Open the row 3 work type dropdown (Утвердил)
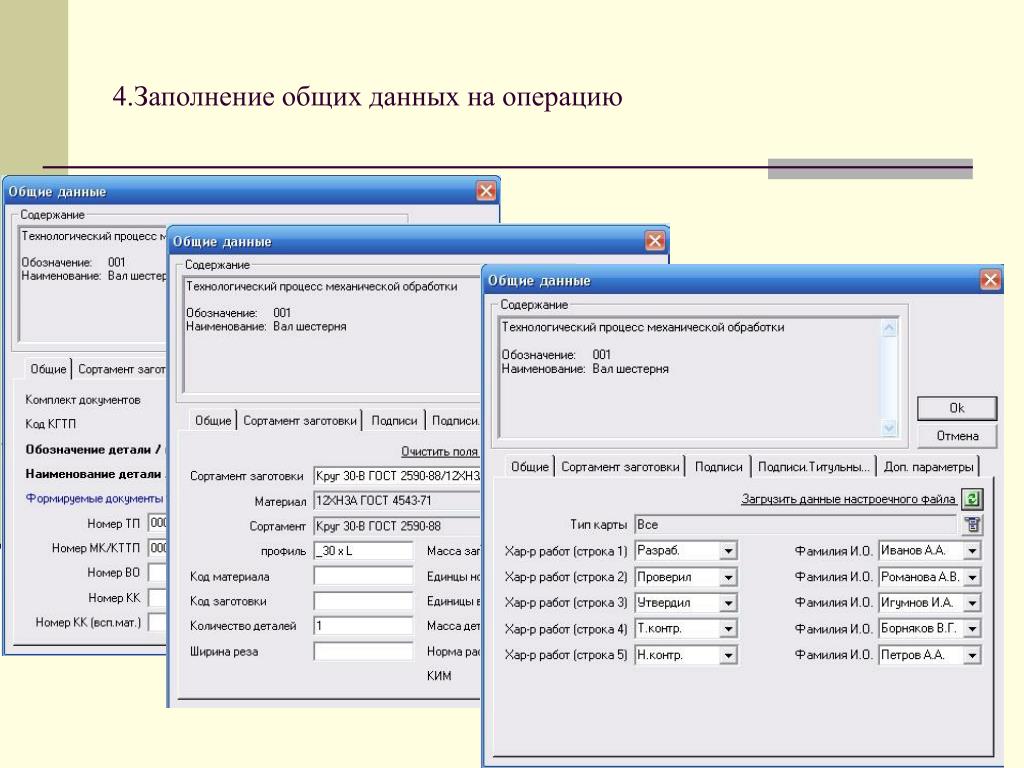 tap(728, 603)
